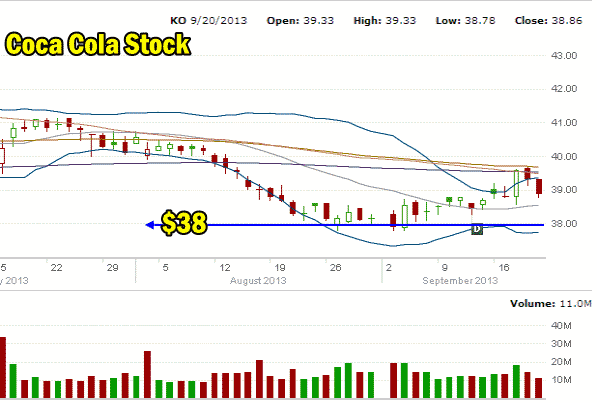The height and width of the screenshot is (403, 597).
Task: Click the 42.00 price axis label
Action: pos(564,89)
